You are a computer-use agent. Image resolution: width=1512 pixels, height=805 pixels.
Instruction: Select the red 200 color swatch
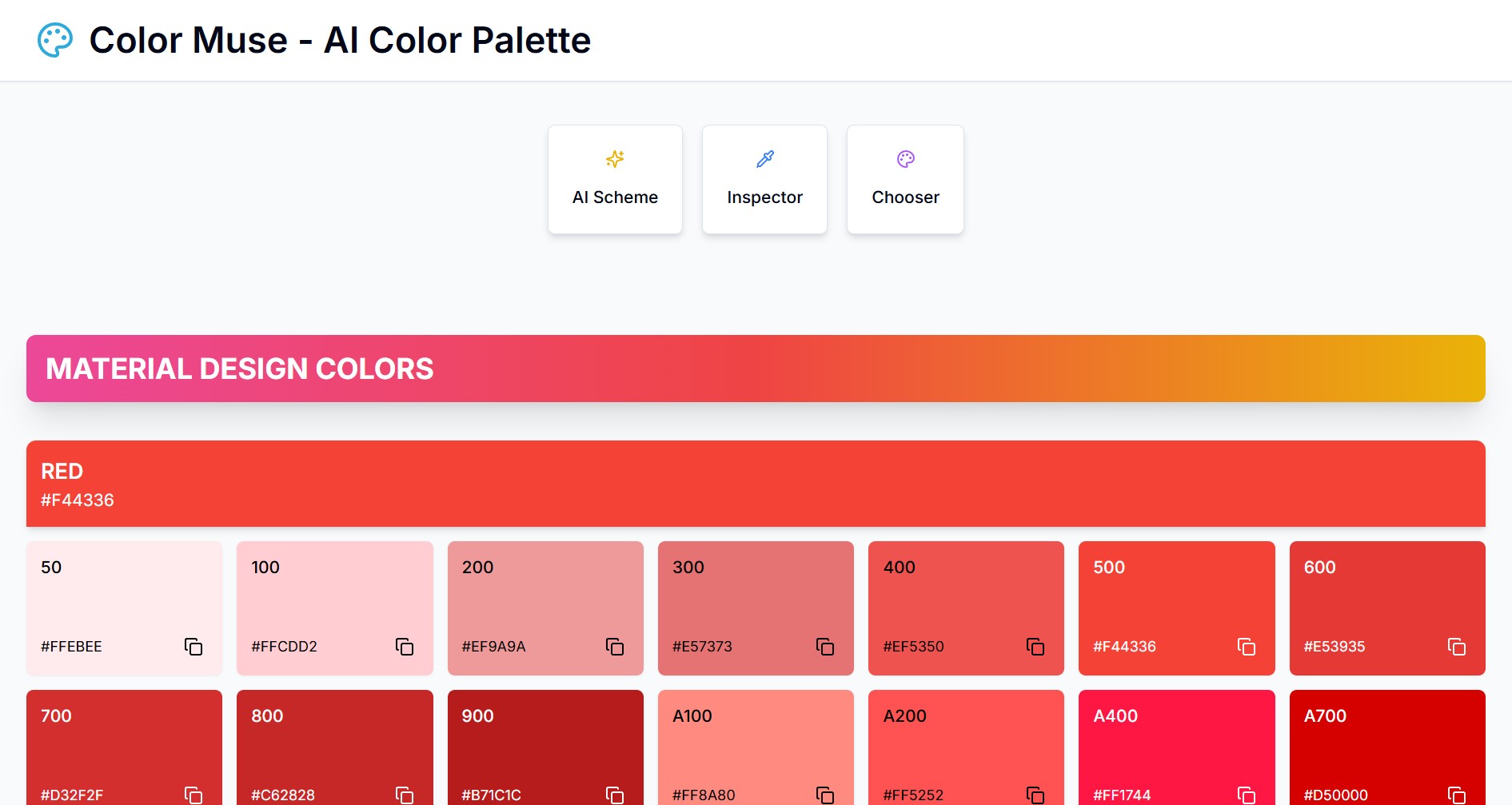coord(545,608)
